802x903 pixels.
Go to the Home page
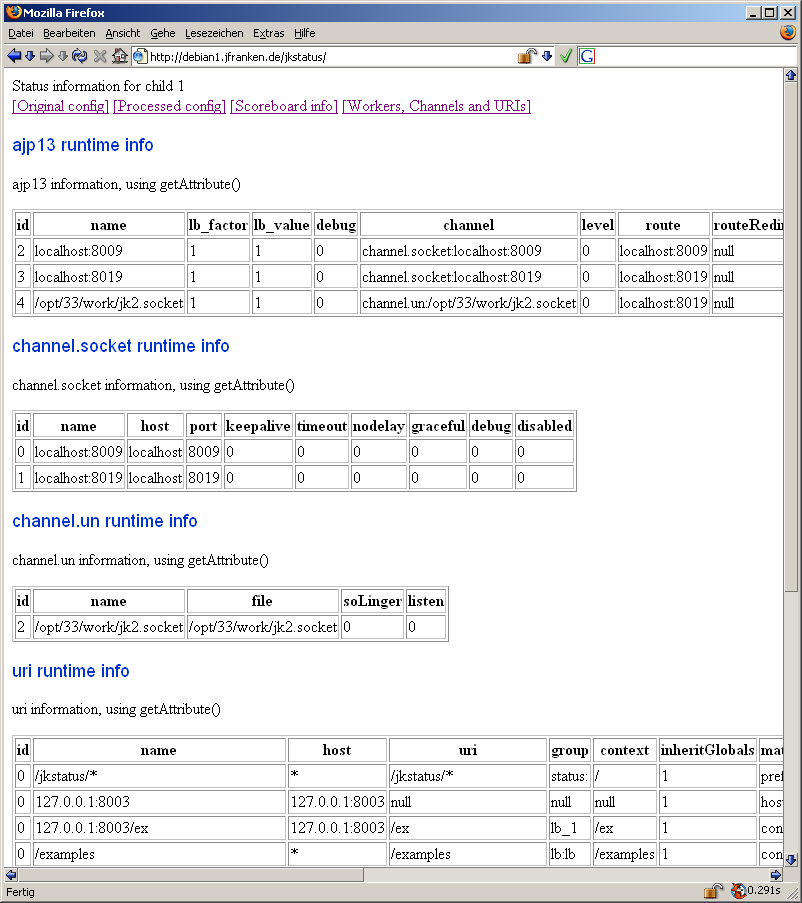pos(120,56)
